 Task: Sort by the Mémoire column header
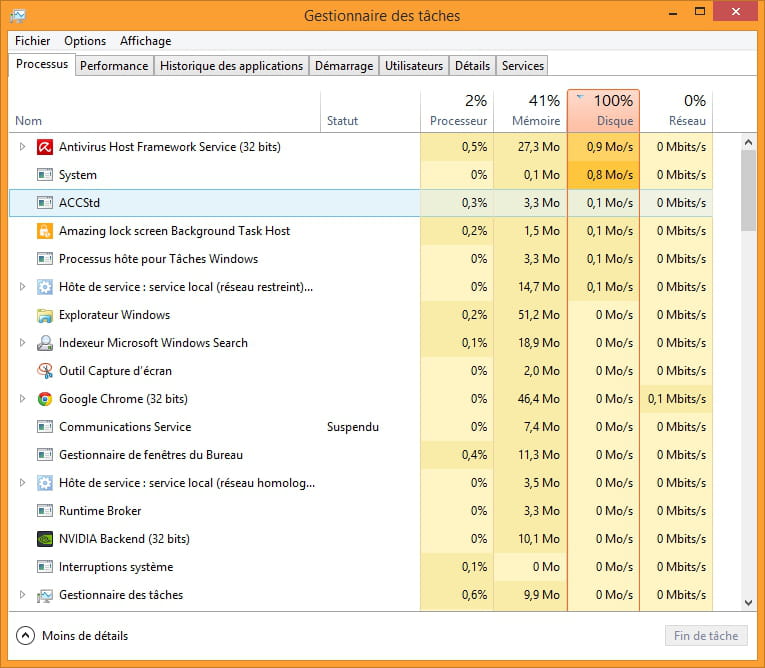[530, 111]
